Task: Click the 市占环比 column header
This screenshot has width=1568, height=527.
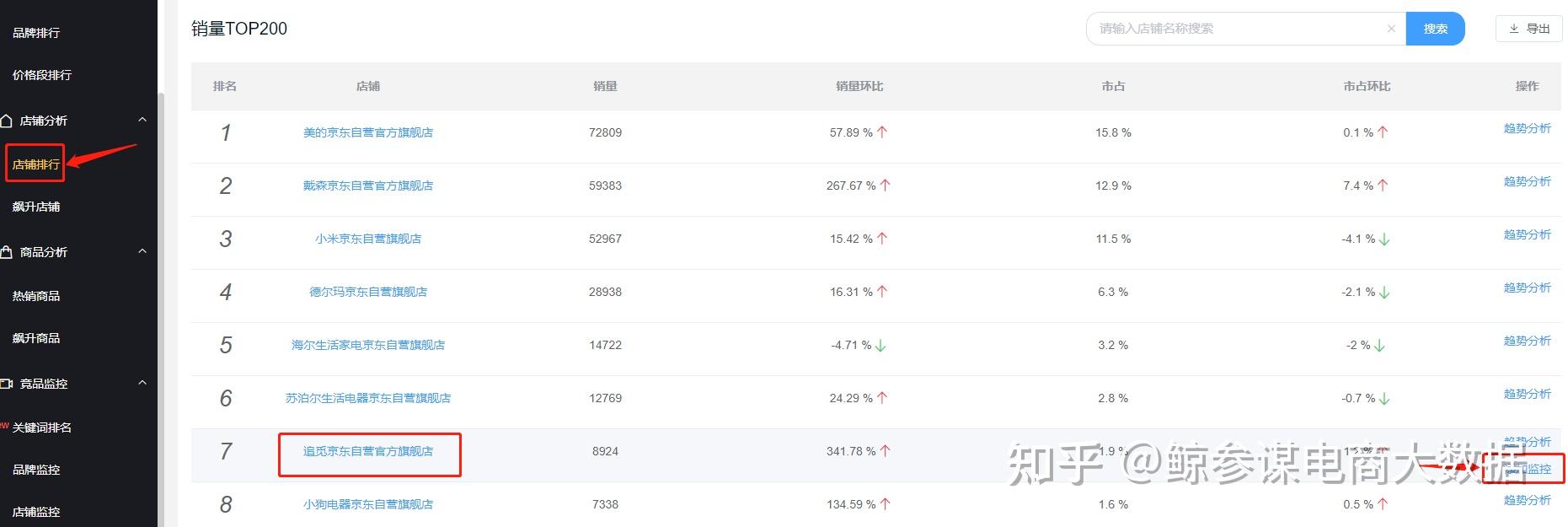Action: [1367, 86]
